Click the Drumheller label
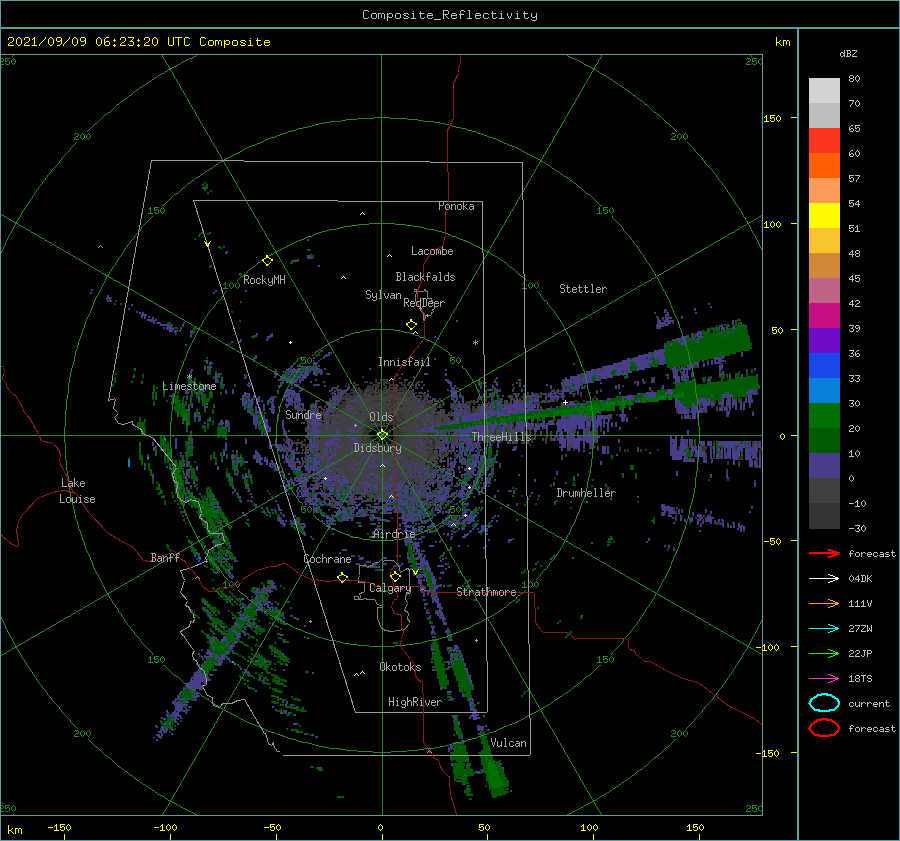The image size is (900, 841). [x=586, y=493]
